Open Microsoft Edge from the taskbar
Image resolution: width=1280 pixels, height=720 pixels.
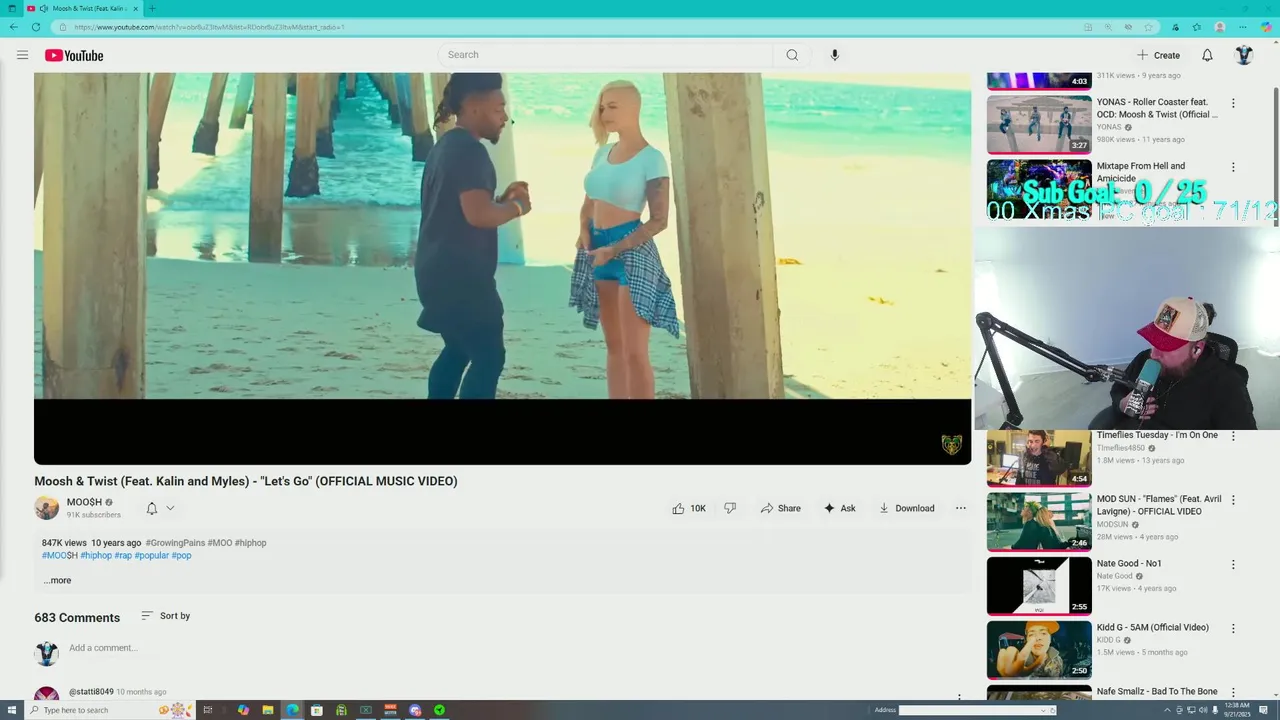pos(292,710)
